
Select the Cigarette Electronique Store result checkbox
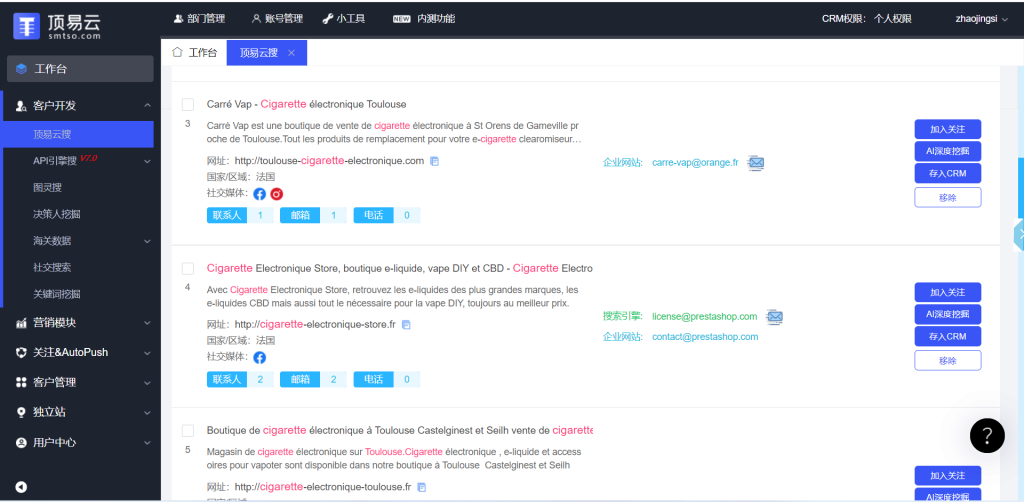tap(188, 268)
